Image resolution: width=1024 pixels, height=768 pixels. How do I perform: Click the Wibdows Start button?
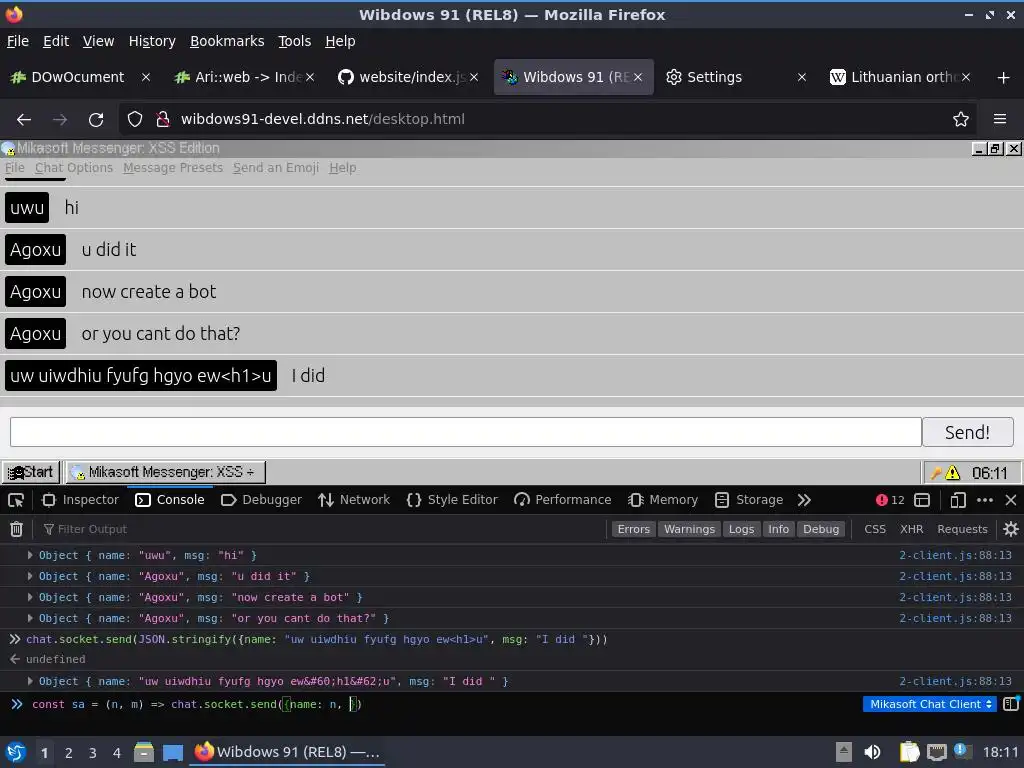click(31, 472)
